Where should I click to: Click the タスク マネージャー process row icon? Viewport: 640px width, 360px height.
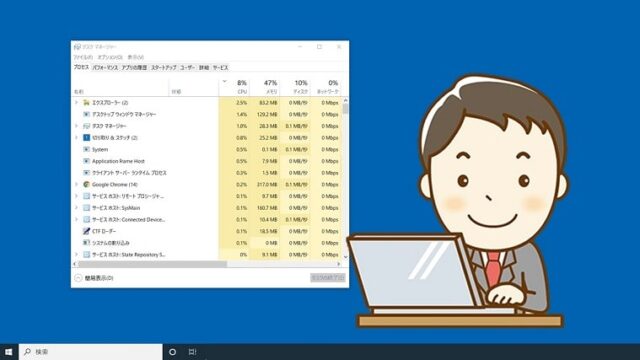pyautogui.click(x=86, y=126)
